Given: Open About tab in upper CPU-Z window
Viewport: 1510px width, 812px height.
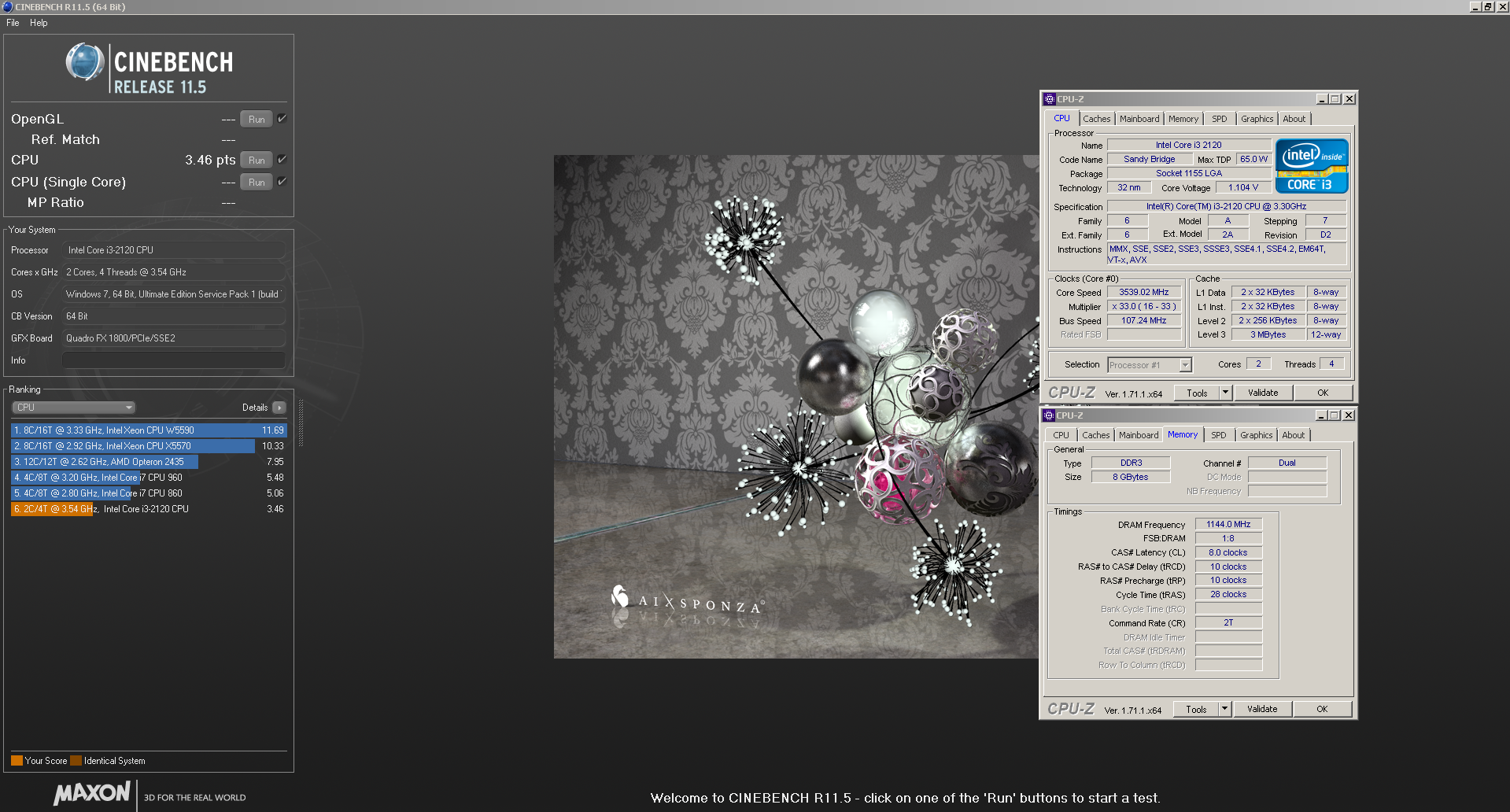Looking at the screenshot, I should click(x=1294, y=119).
